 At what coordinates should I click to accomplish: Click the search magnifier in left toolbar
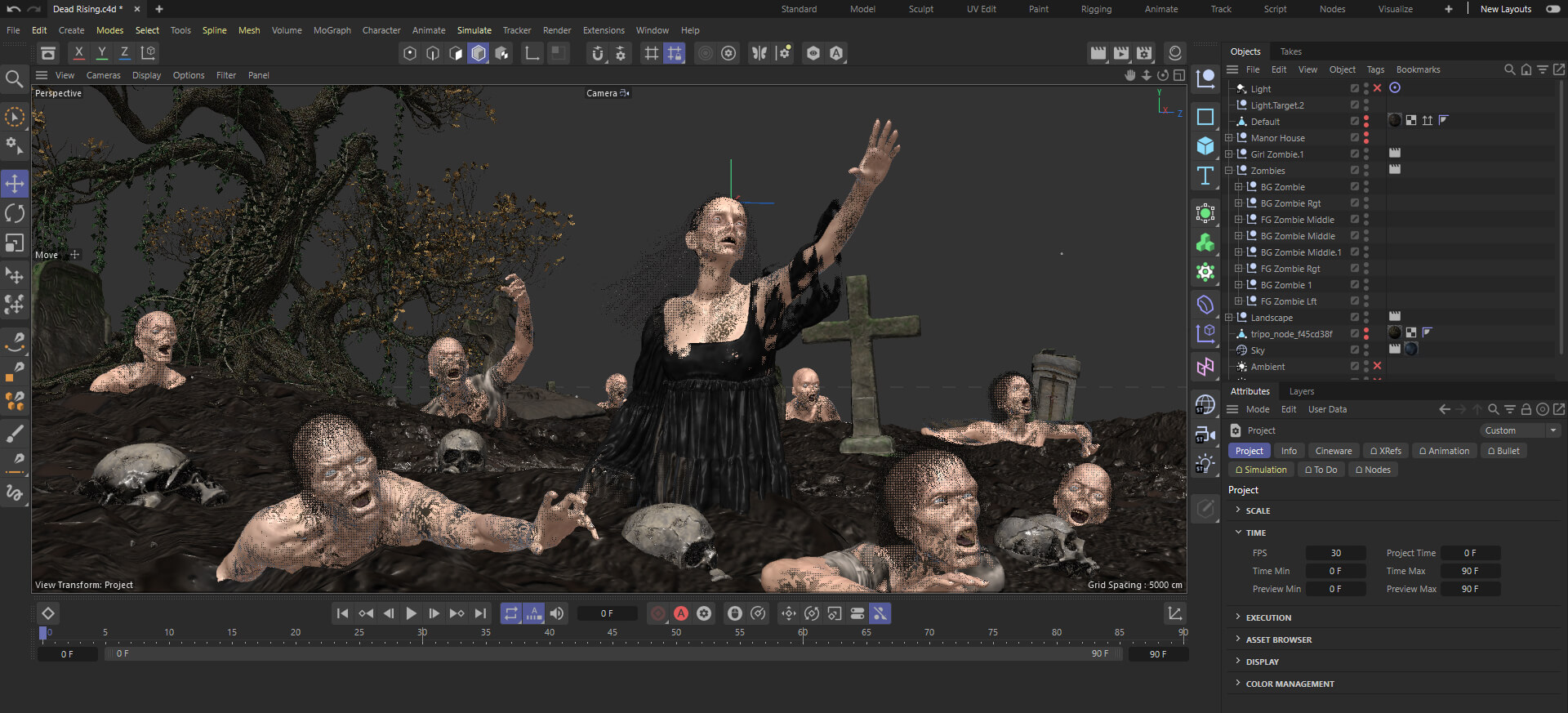(x=14, y=78)
